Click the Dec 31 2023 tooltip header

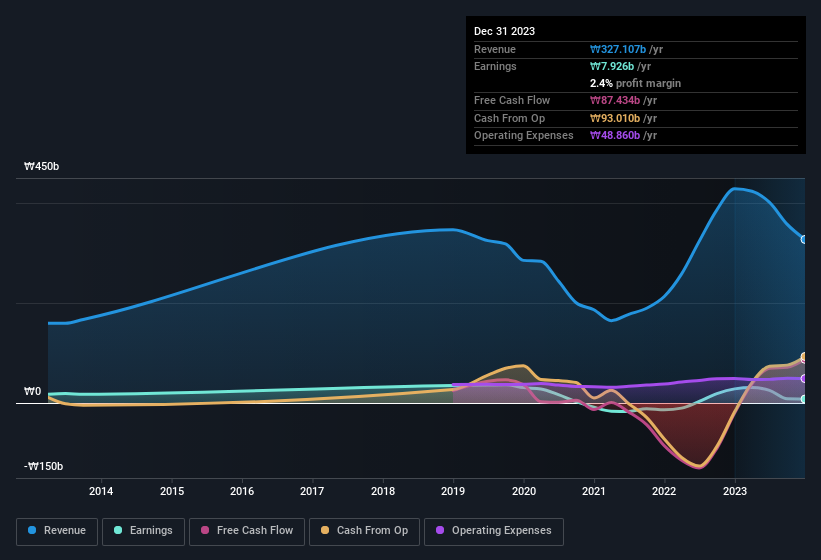tap(504, 31)
